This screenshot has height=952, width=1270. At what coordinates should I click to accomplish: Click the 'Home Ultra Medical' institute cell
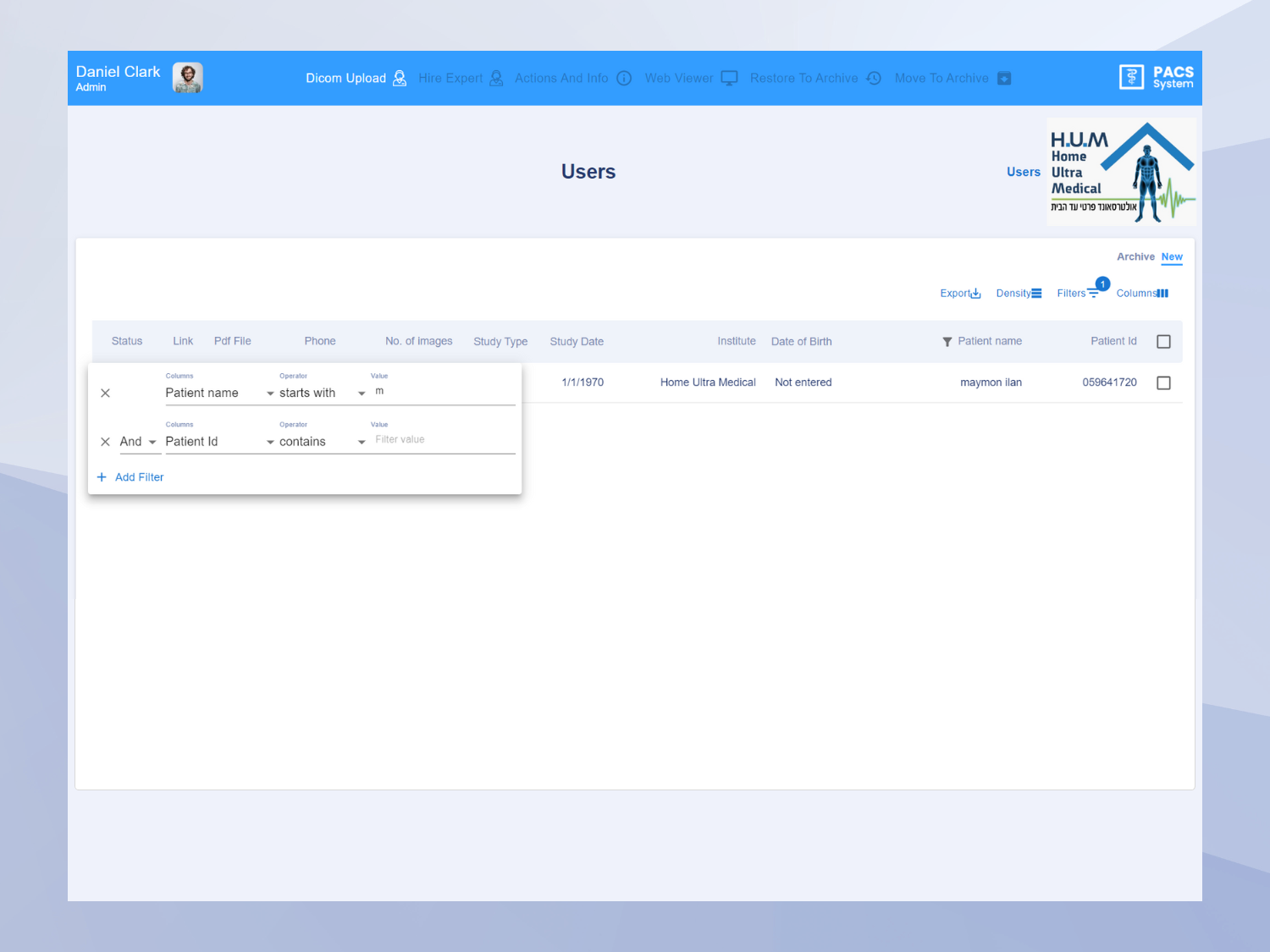pyautogui.click(x=708, y=382)
